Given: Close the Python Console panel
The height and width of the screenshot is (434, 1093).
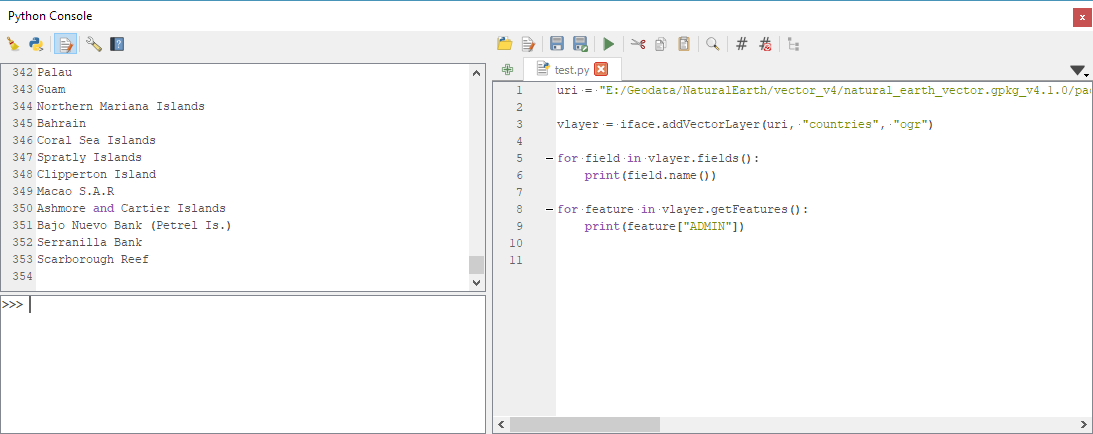Looking at the screenshot, I should tap(1083, 17).
